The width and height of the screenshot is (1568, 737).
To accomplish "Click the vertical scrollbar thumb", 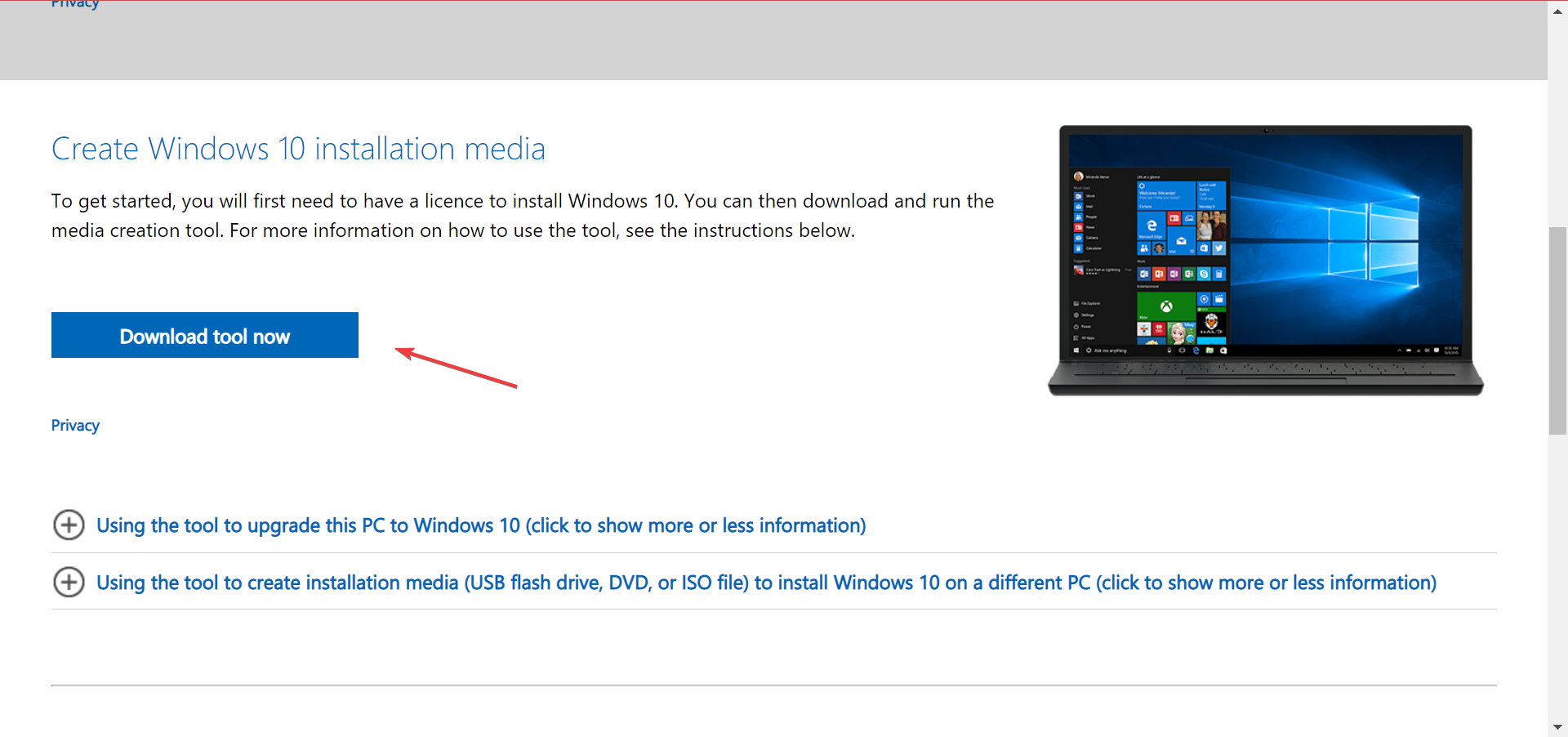I will coord(1557,331).
